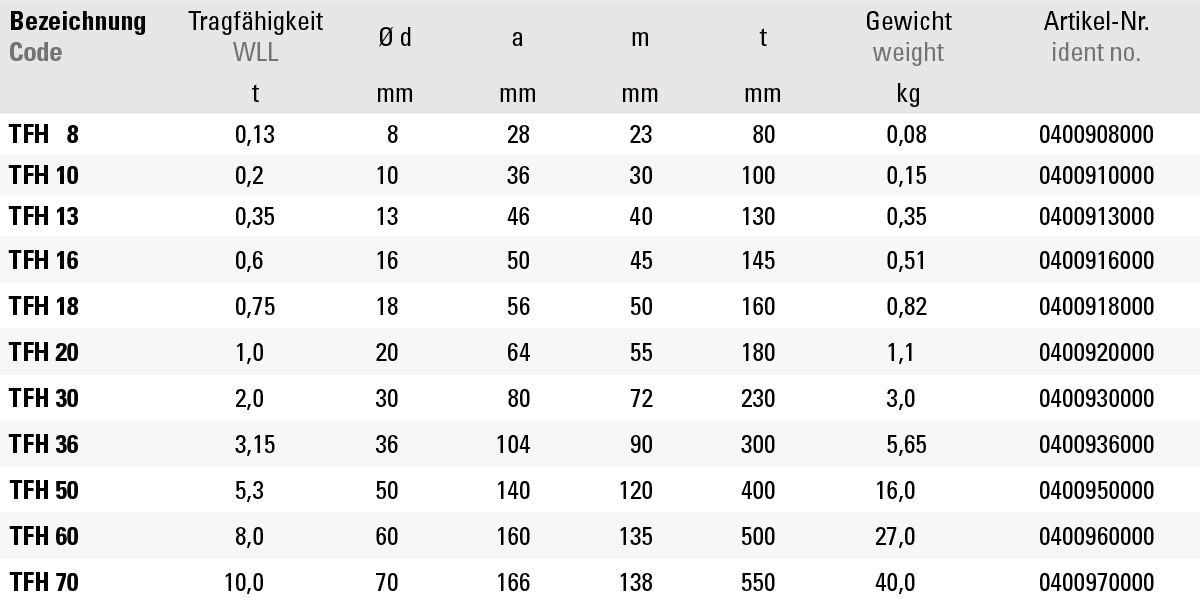1200x605 pixels.
Task: Click article number 0400910000
Action: point(1096,177)
